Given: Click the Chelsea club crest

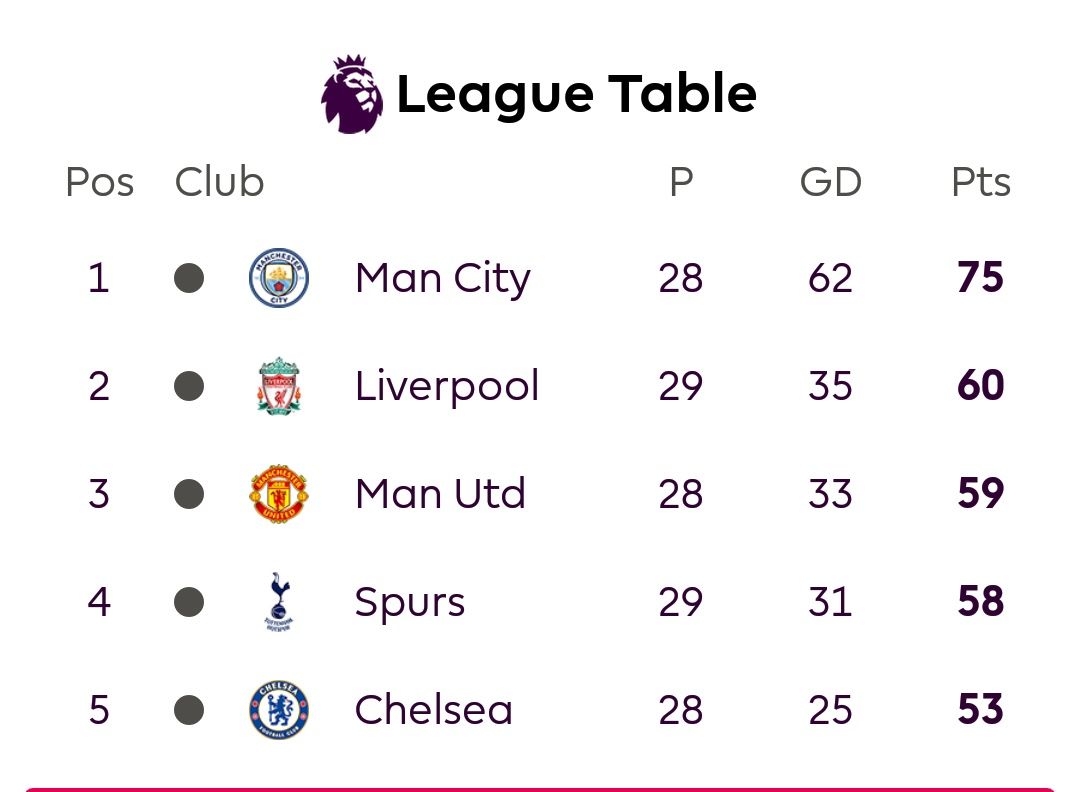Looking at the screenshot, I should tap(278, 710).
